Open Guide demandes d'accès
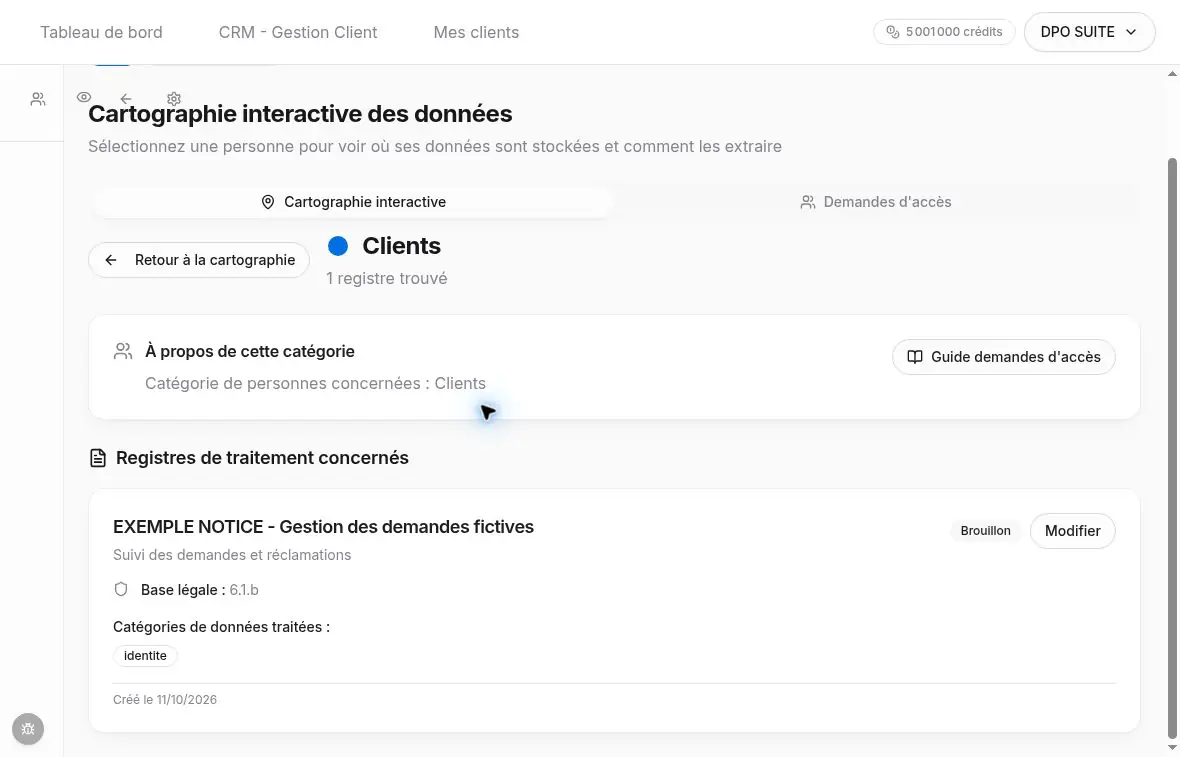Viewport: 1180px width, 757px height. pos(1003,357)
